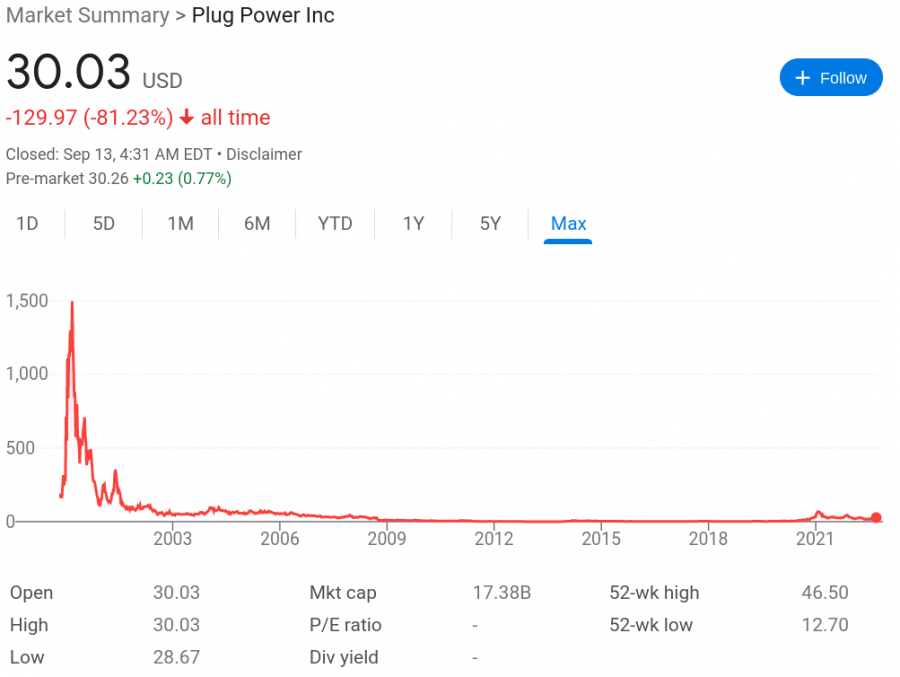This screenshot has width=900, height=677.
Task: Open the 6M chart view
Action: pos(257,224)
